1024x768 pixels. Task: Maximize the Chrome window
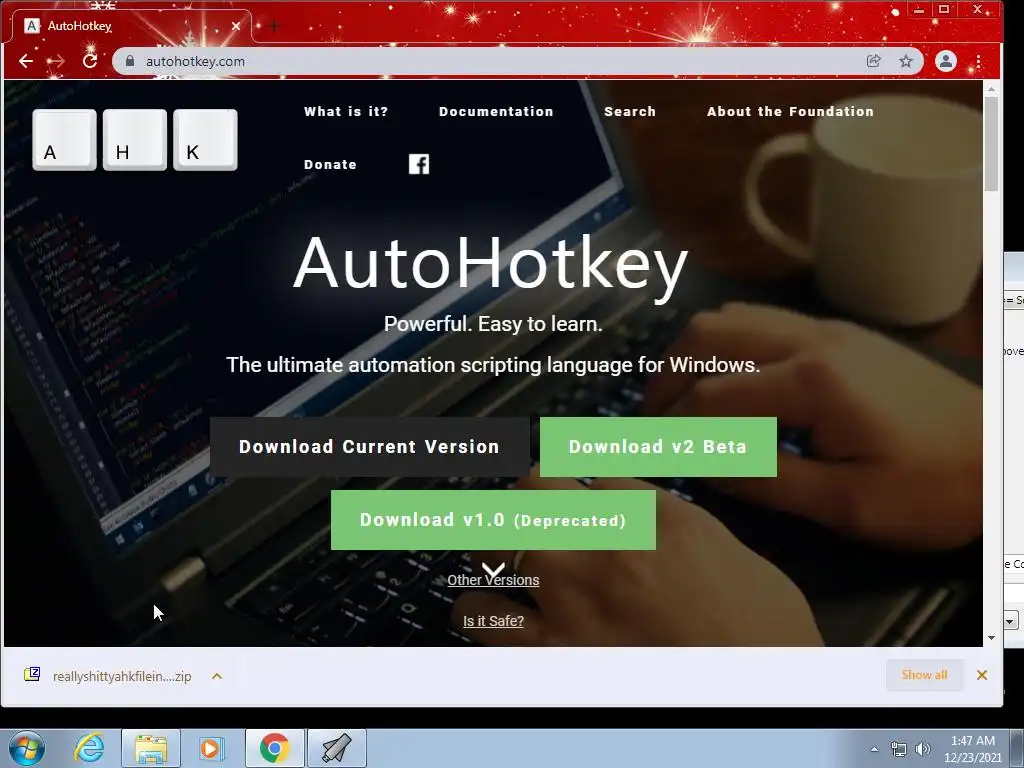click(944, 9)
